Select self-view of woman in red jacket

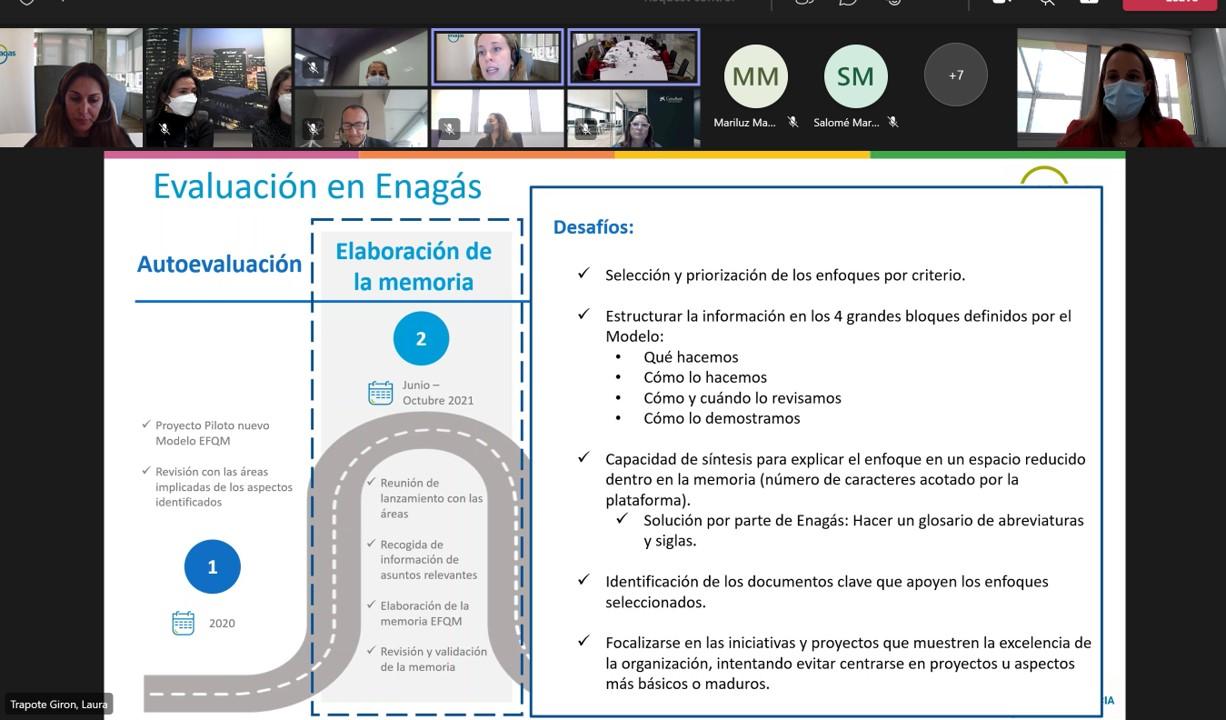tap(1121, 88)
